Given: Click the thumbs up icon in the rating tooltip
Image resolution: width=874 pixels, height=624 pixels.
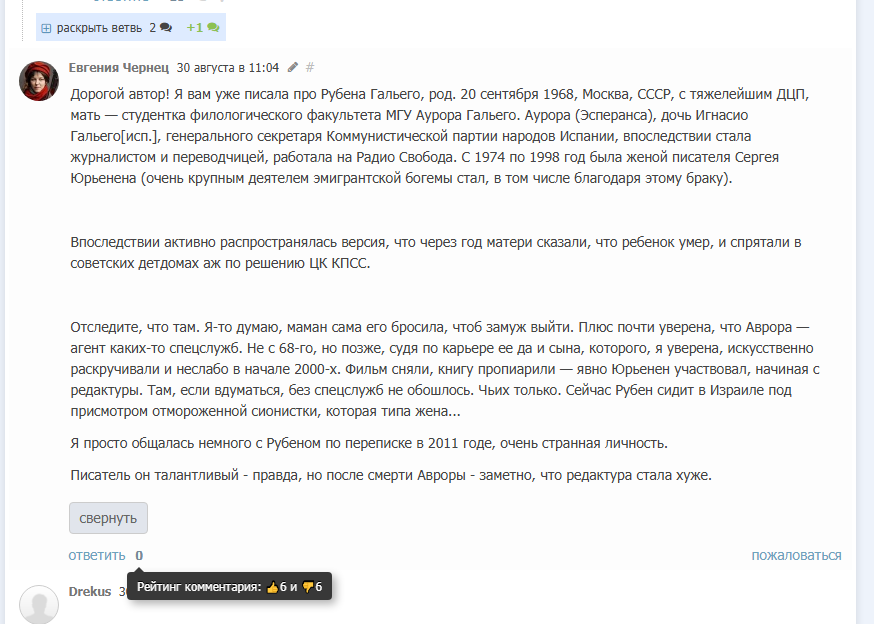Looking at the screenshot, I should pos(273,587).
